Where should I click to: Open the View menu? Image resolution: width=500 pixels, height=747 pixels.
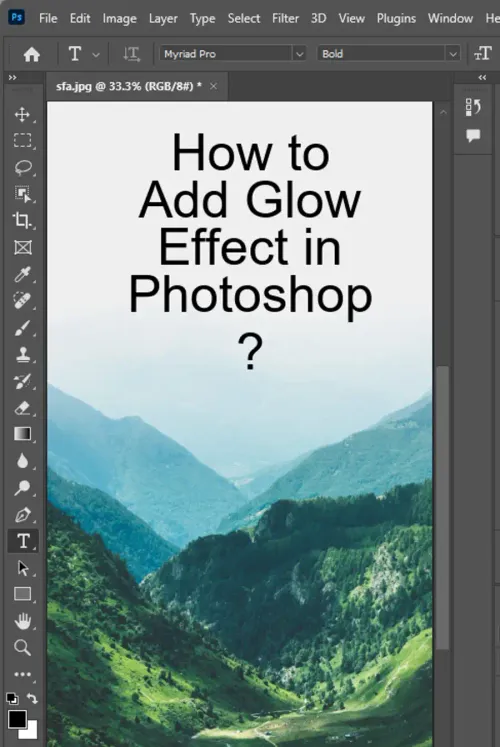[x=351, y=19]
